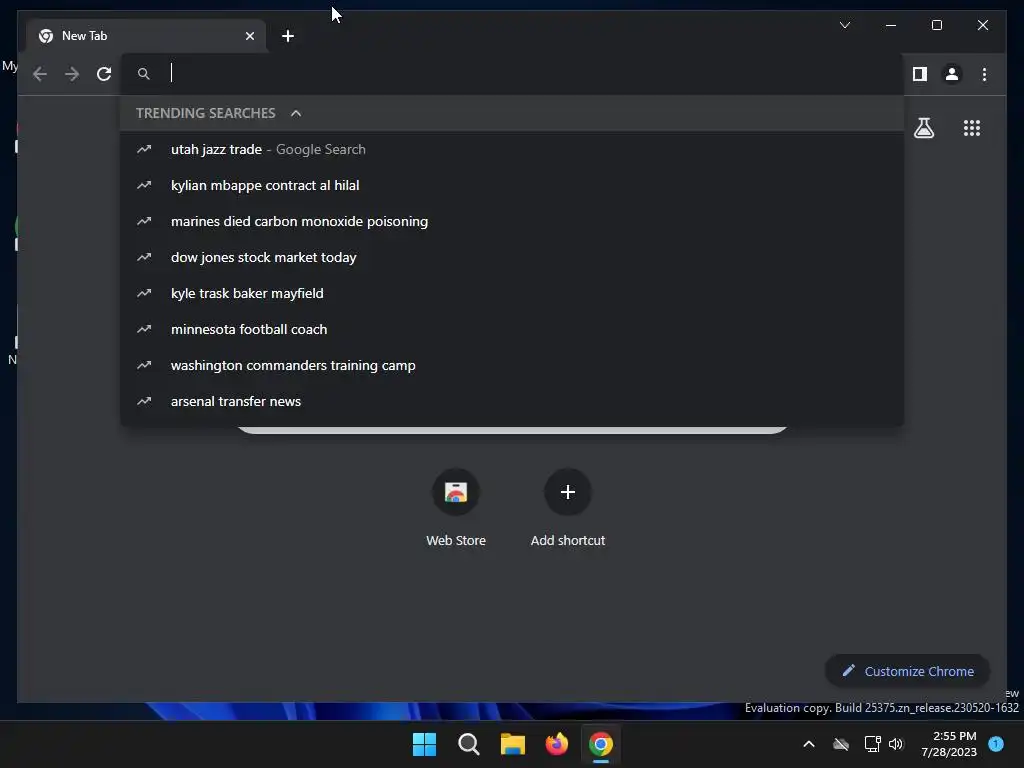This screenshot has height=768, width=1024.
Task: Open the OneDrive tray icon
Action: [841, 744]
